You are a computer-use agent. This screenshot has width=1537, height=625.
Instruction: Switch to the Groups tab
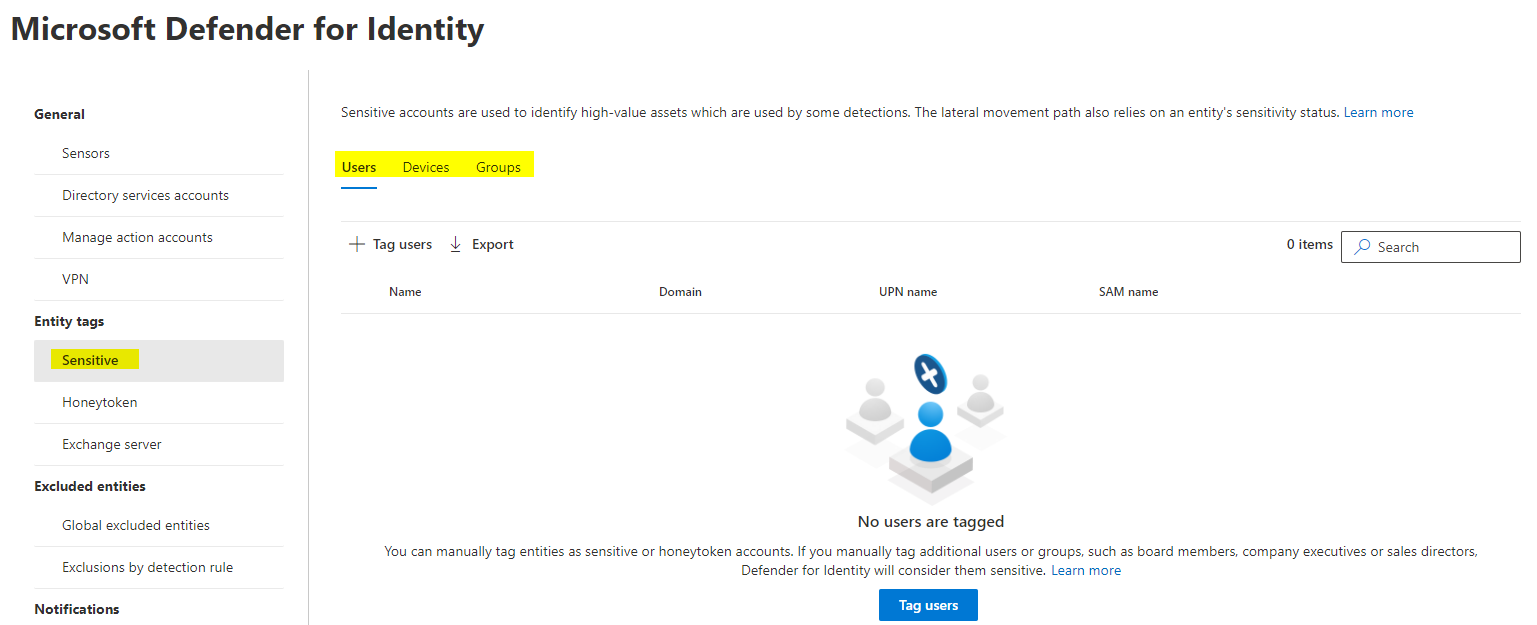(x=498, y=167)
